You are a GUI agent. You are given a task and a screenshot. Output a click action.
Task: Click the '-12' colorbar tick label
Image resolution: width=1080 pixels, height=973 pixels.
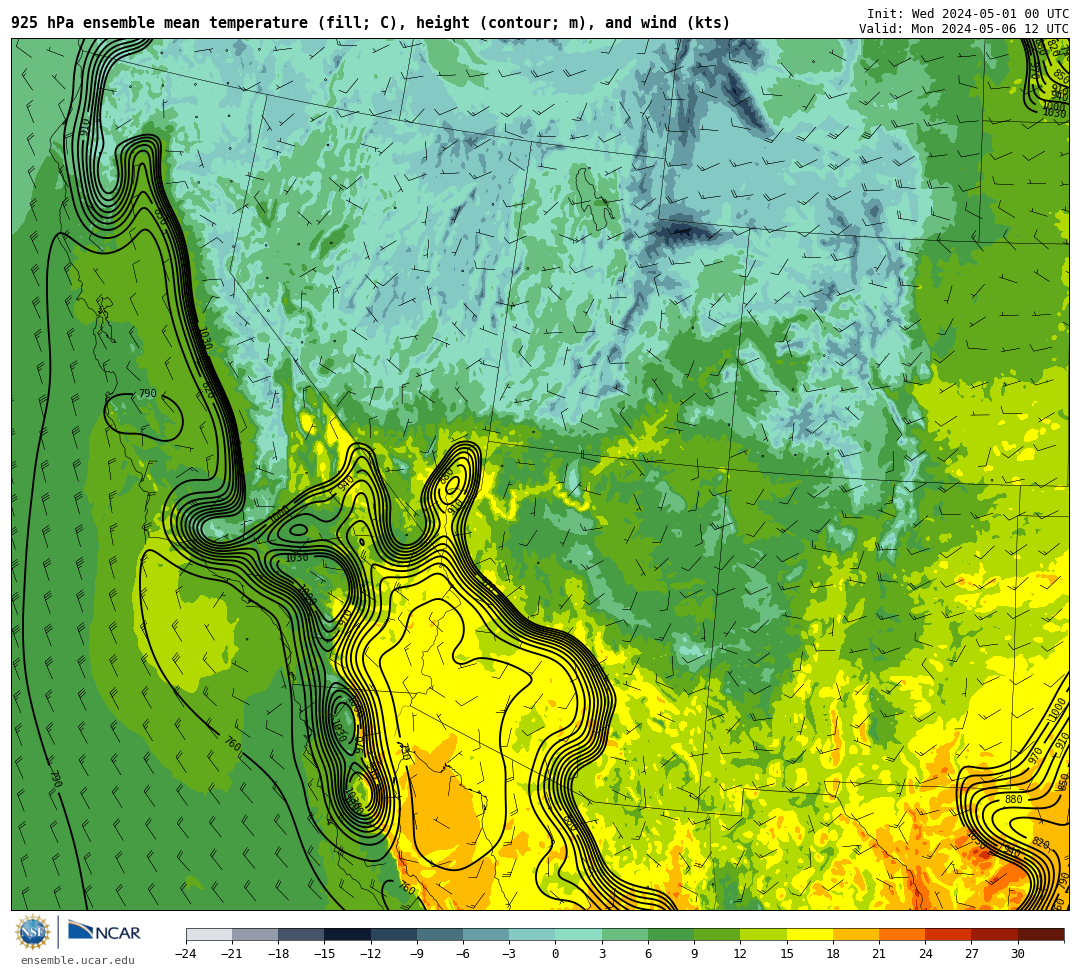coord(371,954)
